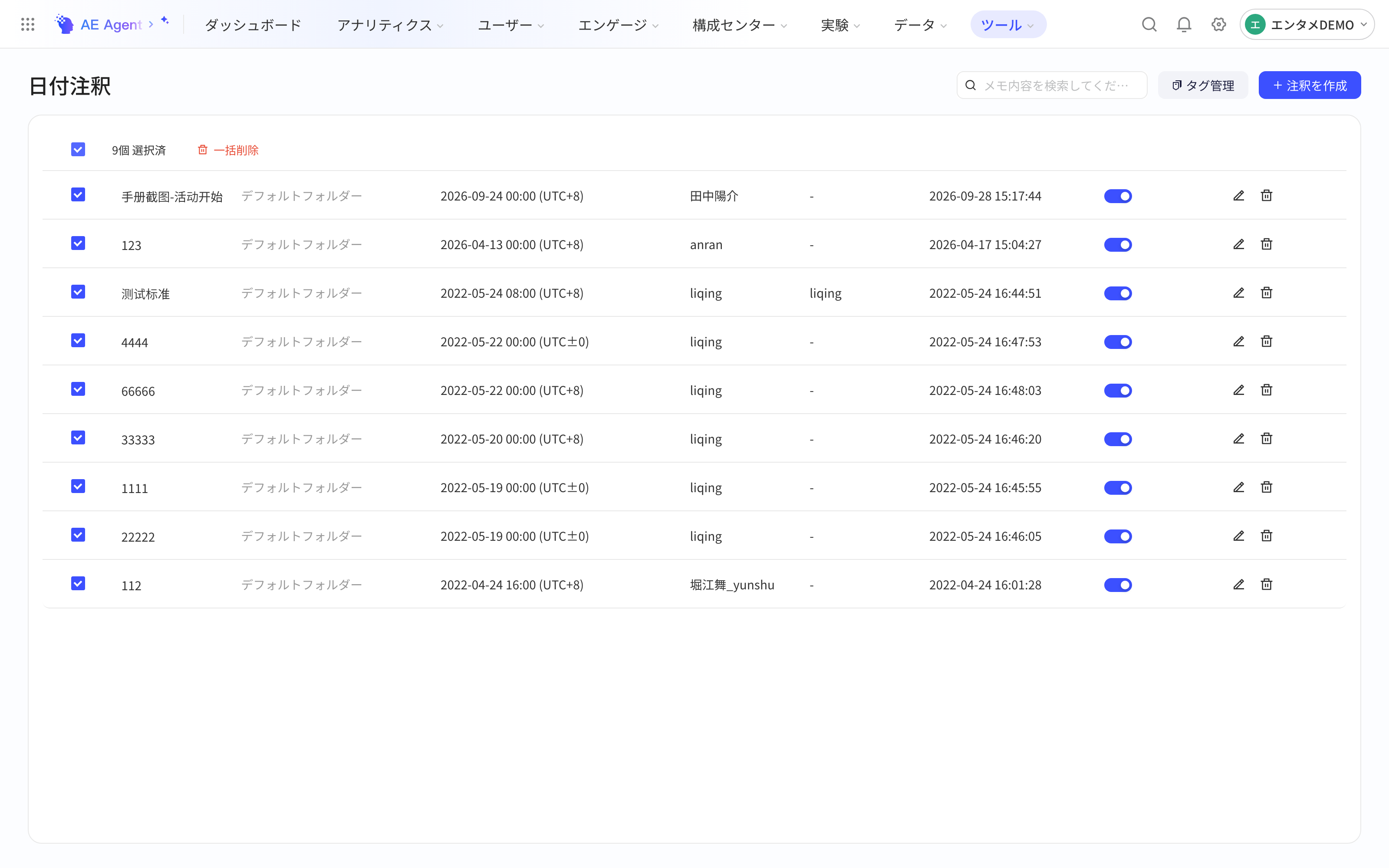Edit the 手册截图-活动开始 annotation
The height and width of the screenshot is (868, 1389).
tap(1239, 196)
